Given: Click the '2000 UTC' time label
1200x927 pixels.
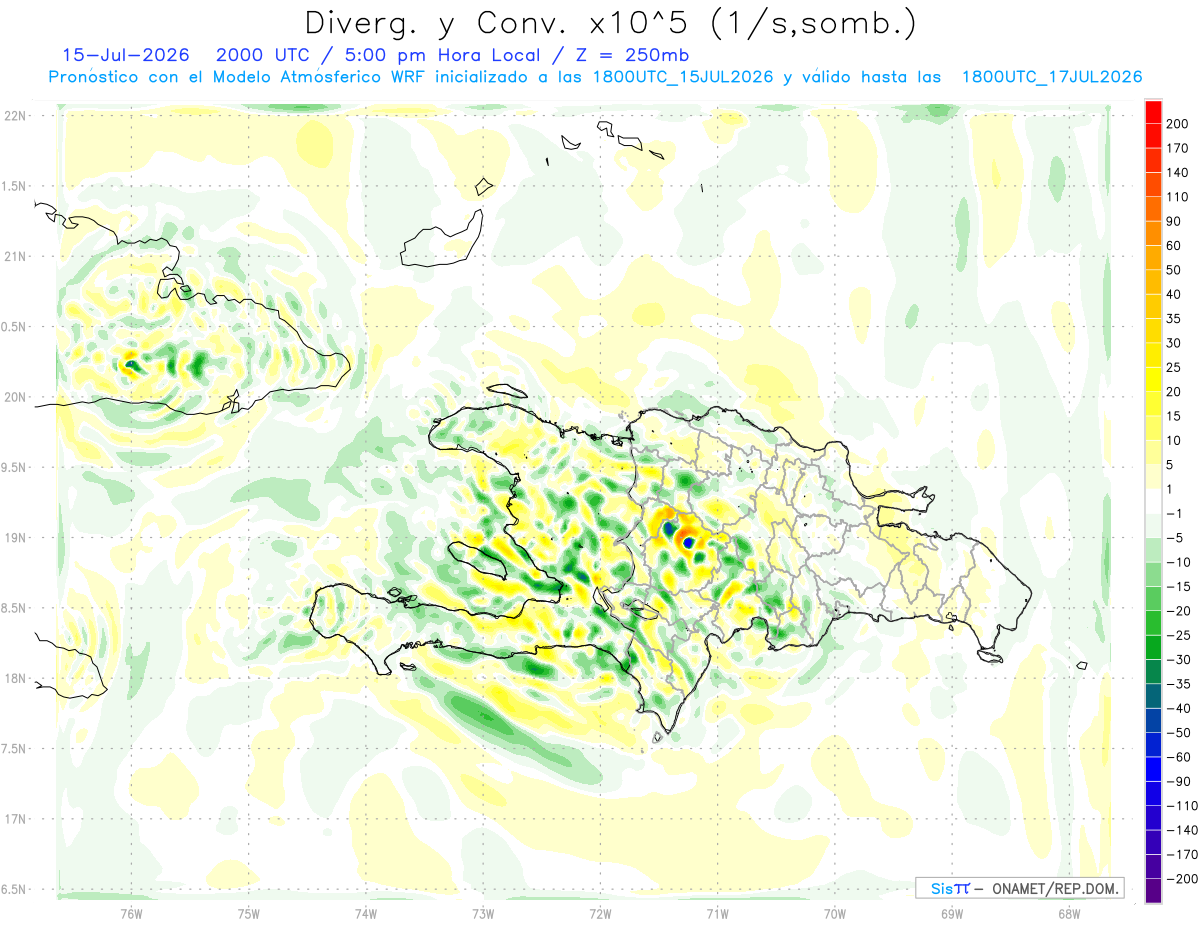Looking at the screenshot, I should 261,55.
